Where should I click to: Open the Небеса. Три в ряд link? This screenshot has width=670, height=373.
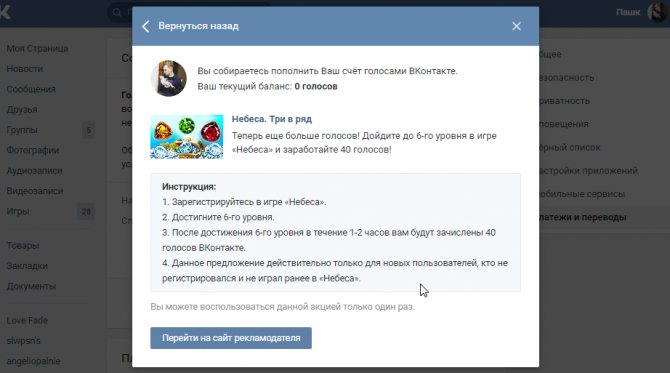click(272, 119)
